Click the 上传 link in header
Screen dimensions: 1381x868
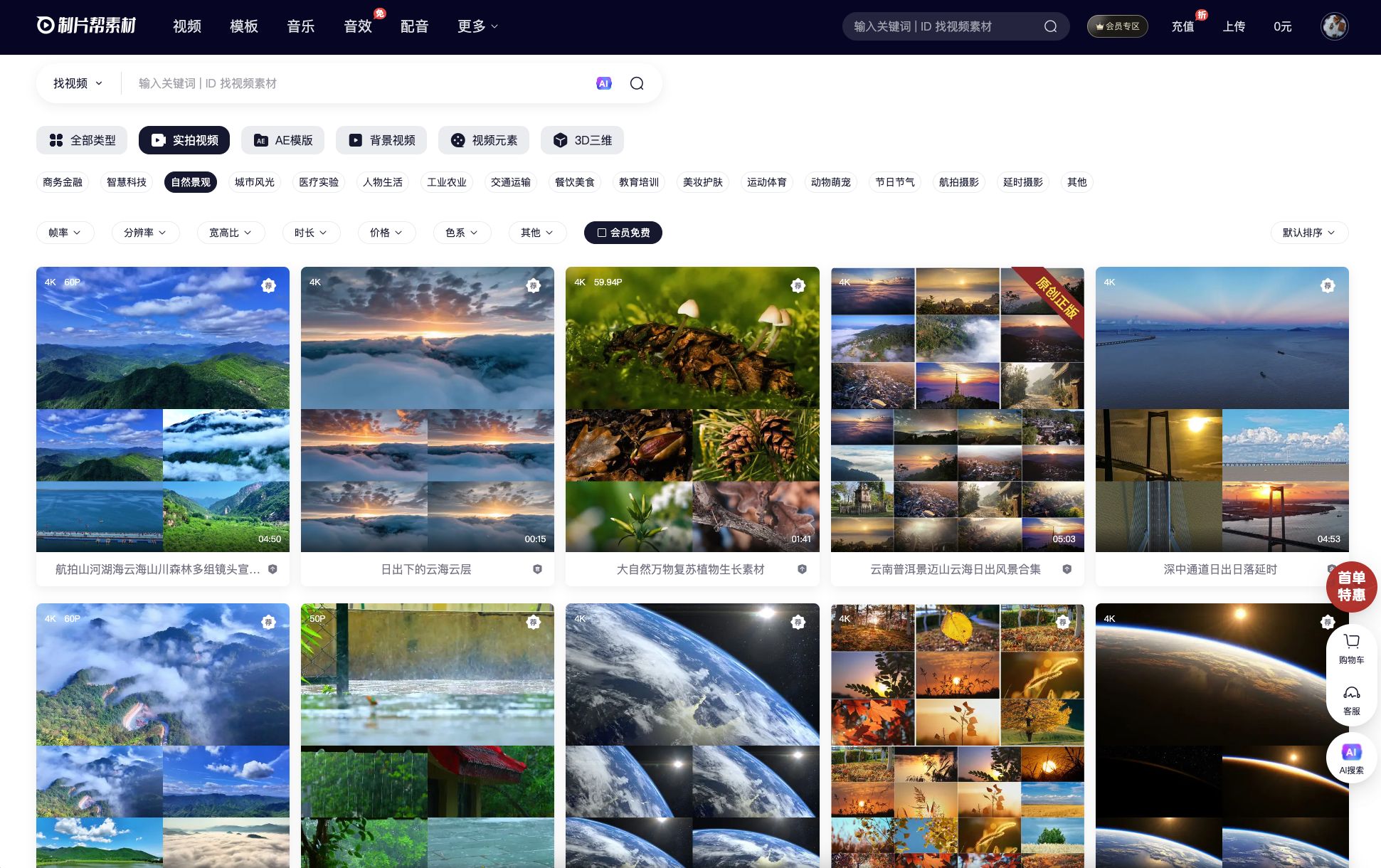pyautogui.click(x=1234, y=26)
